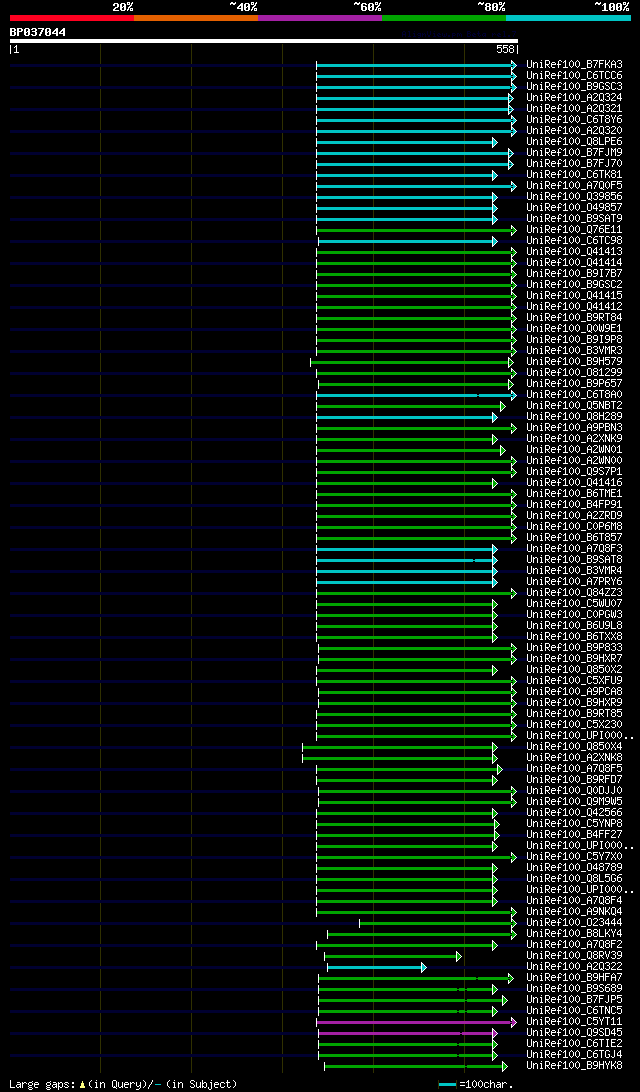
Task: Click the purple ~60% identity legend segment
Action: pyautogui.click(x=320, y=17)
